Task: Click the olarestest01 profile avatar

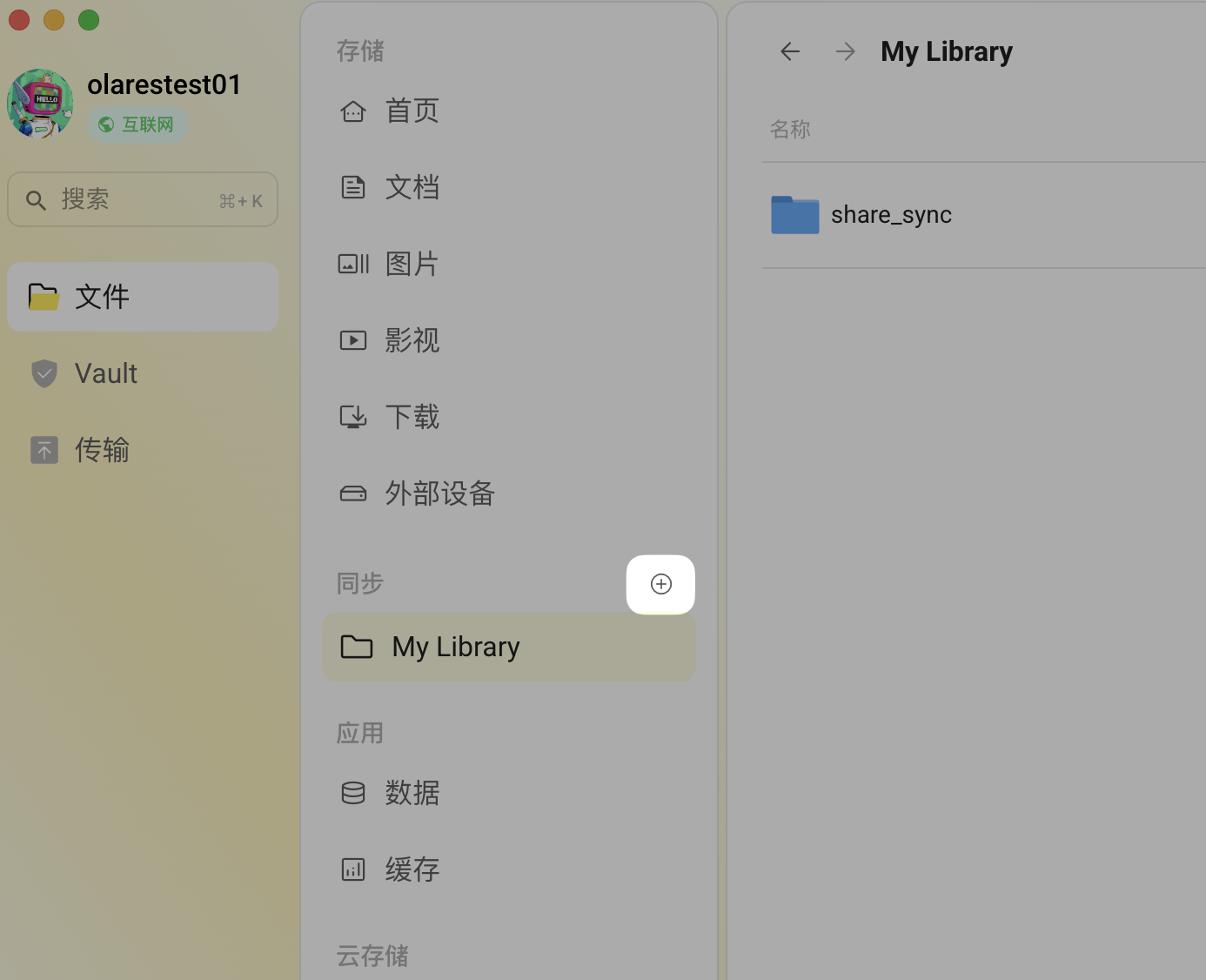Action: 40,104
